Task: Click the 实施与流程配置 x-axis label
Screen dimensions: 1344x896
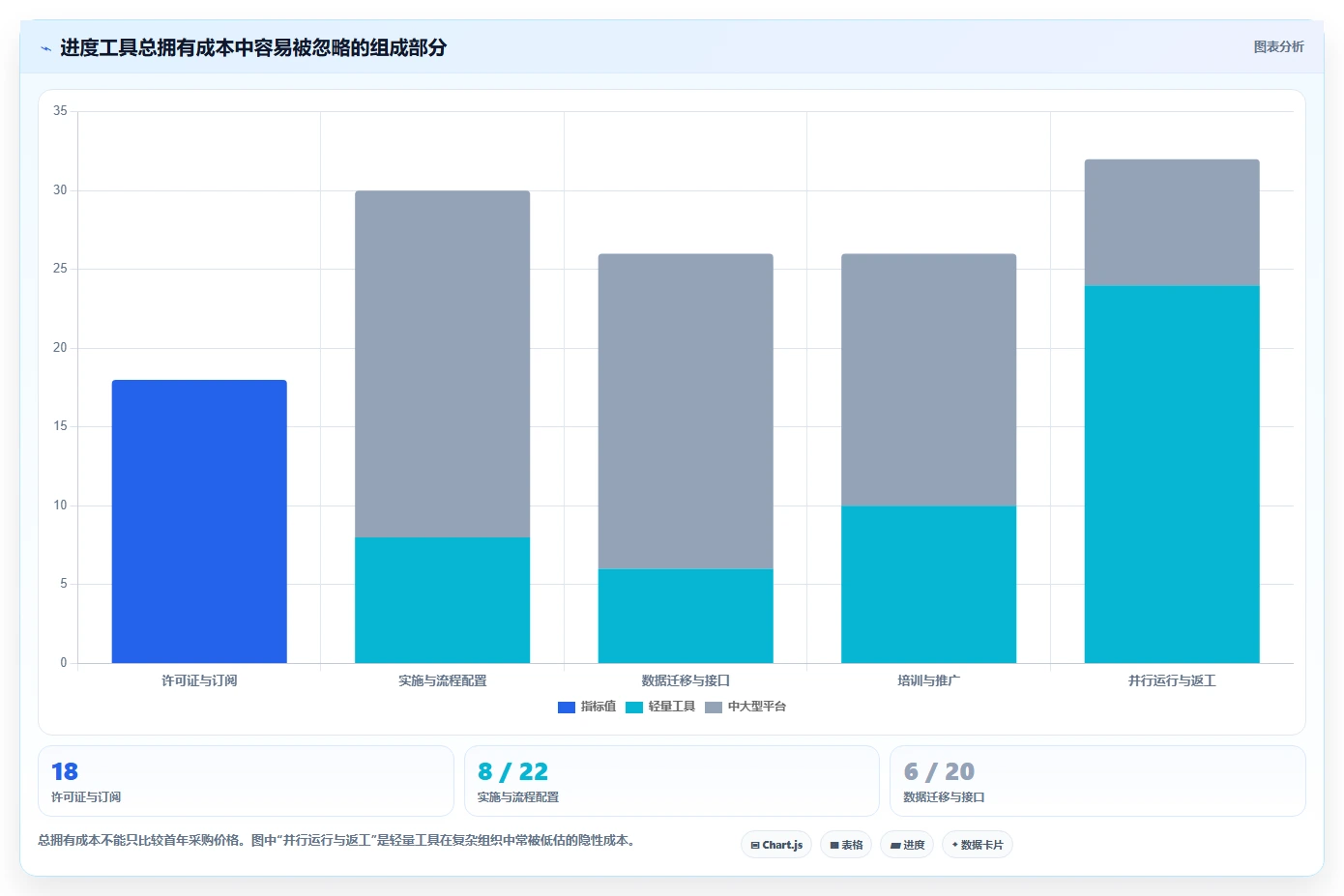Action: (x=442, y=680)
